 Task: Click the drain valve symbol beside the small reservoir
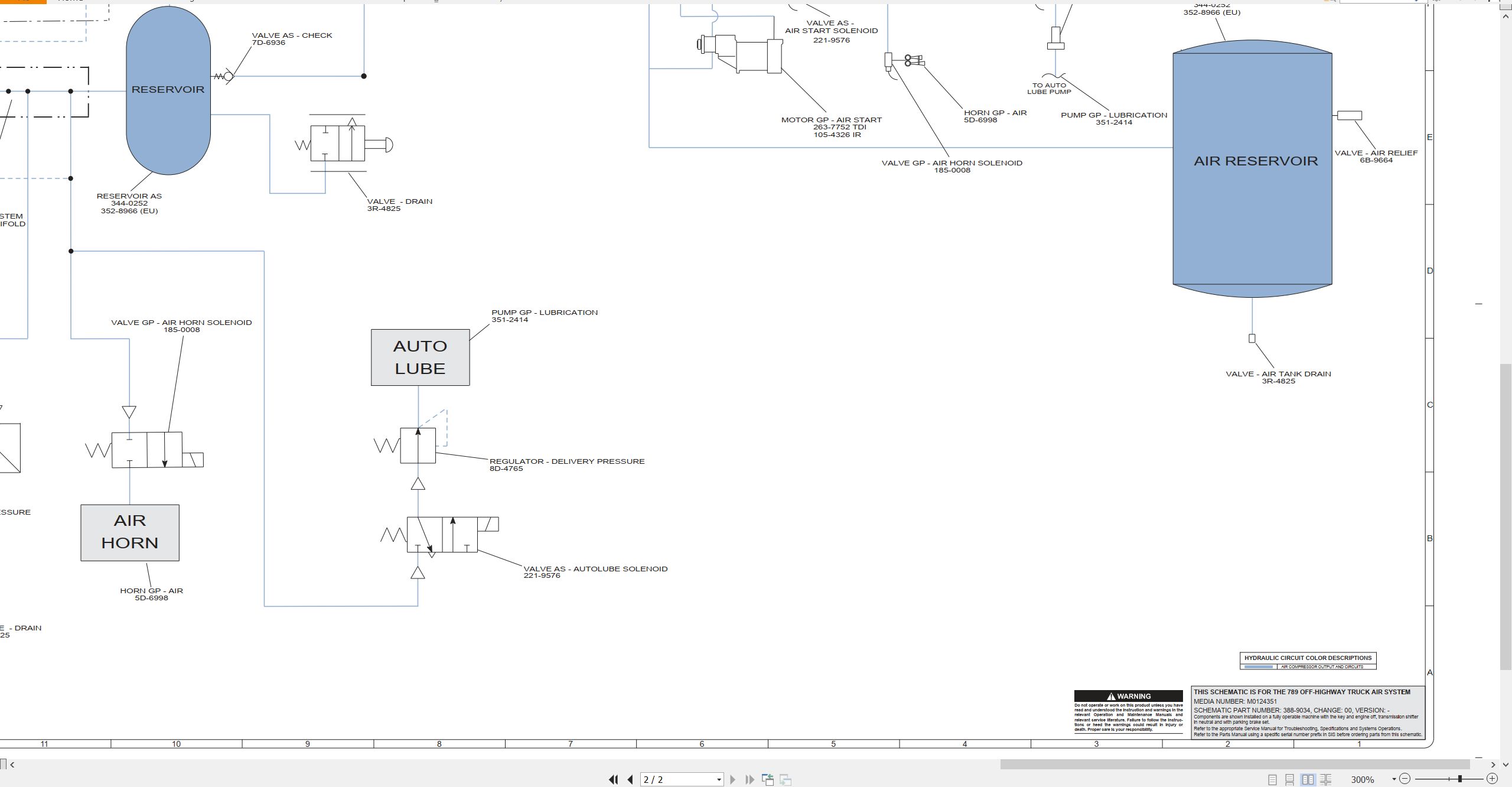click(344, 143)
